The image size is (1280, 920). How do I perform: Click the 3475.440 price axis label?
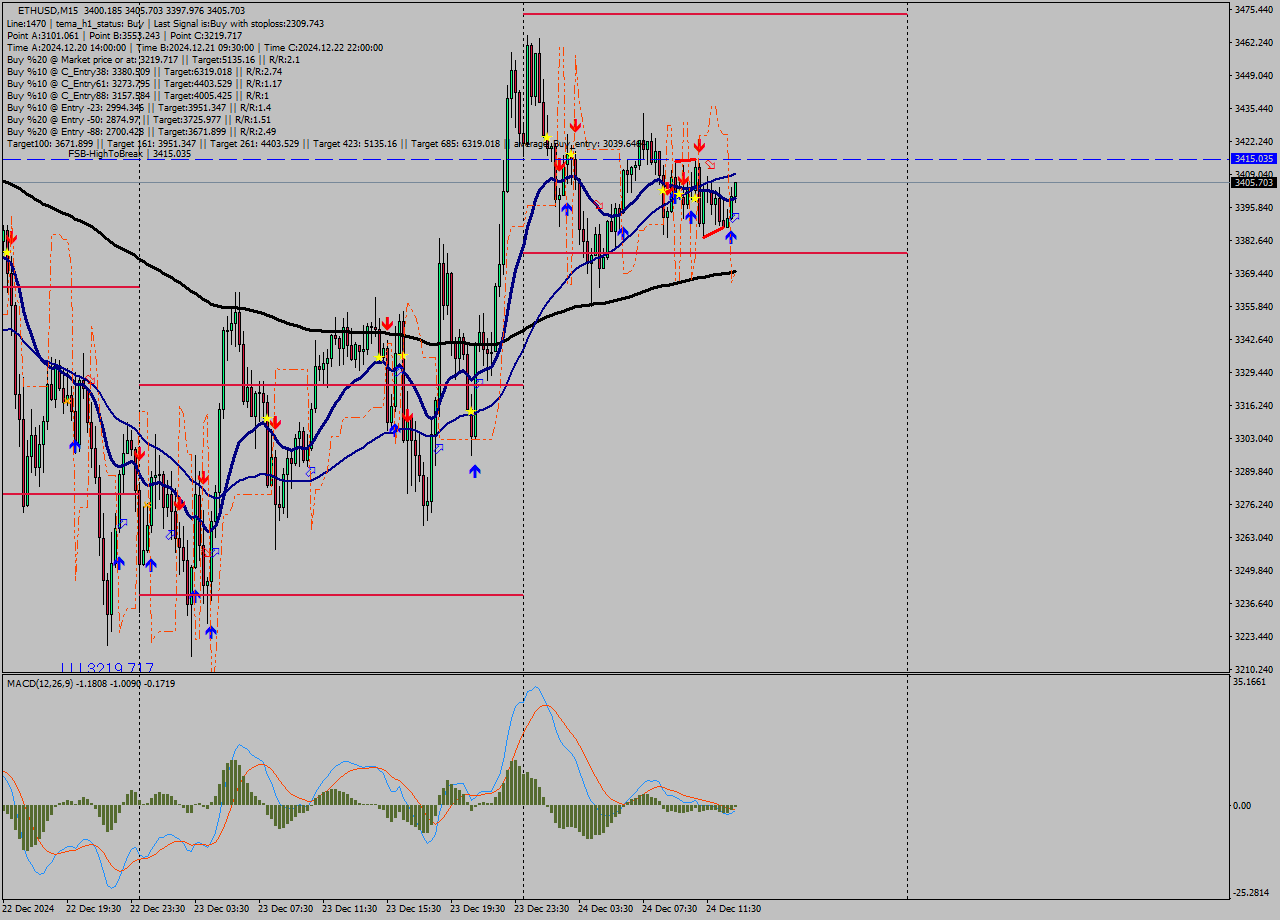1254,9
